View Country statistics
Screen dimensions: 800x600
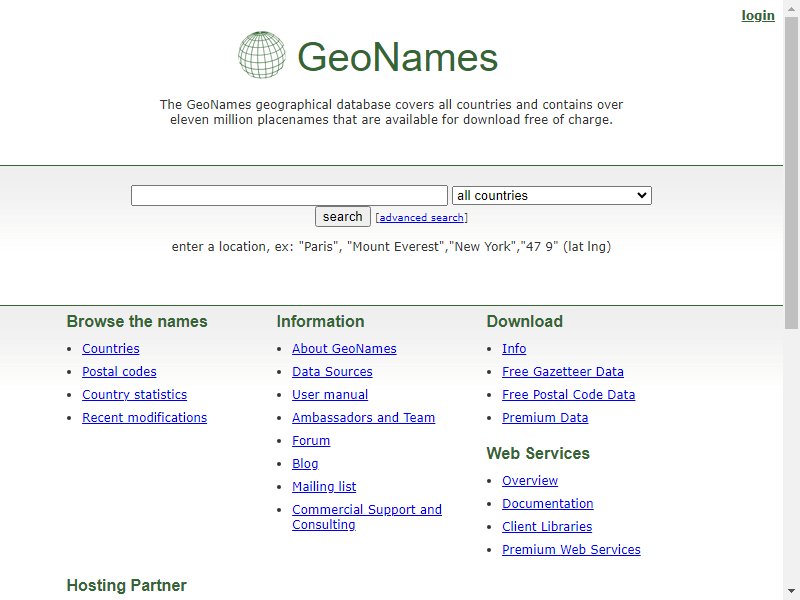(x=135, y=394)
